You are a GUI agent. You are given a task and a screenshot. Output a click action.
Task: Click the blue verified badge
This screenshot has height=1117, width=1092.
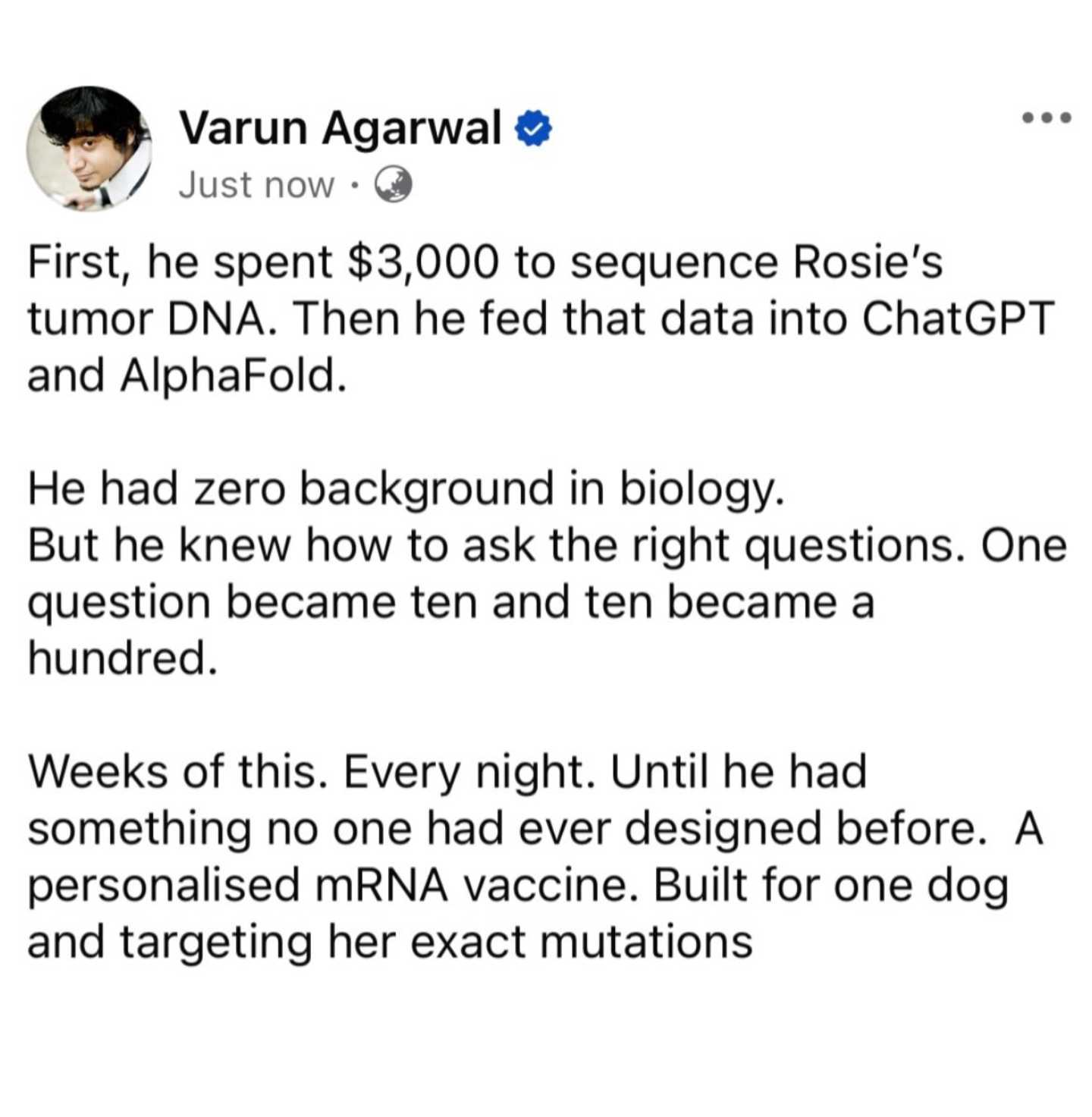533,130
